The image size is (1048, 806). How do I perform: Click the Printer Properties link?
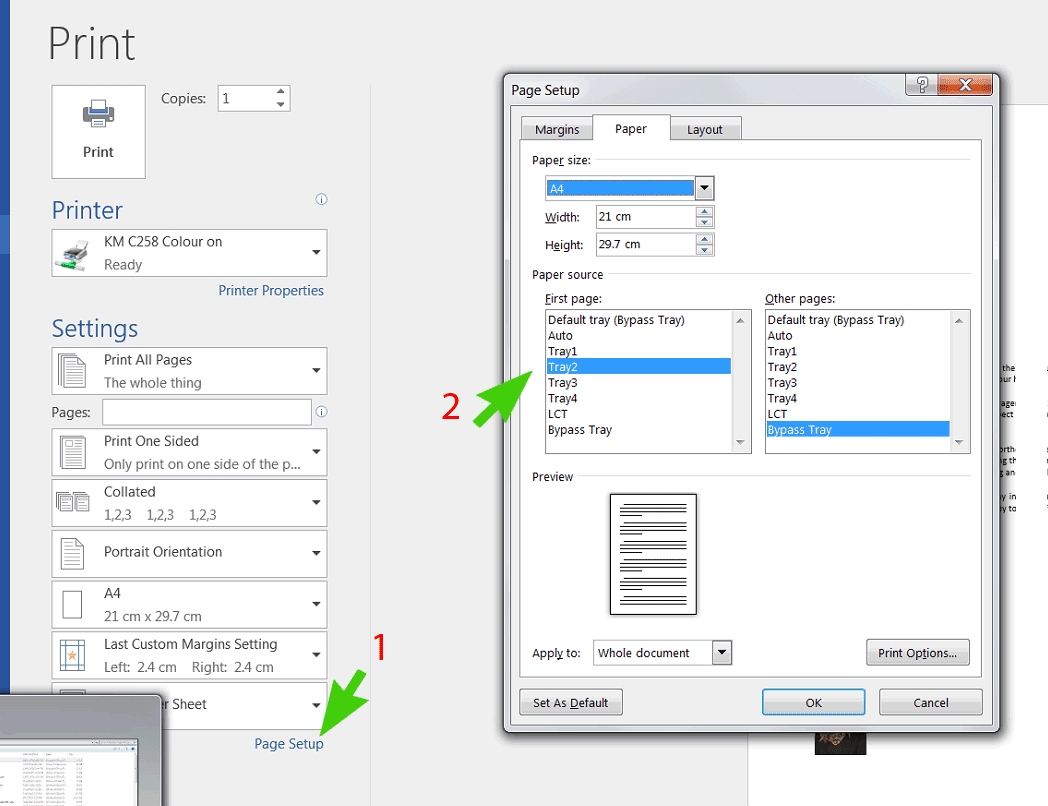coord(271,290)
